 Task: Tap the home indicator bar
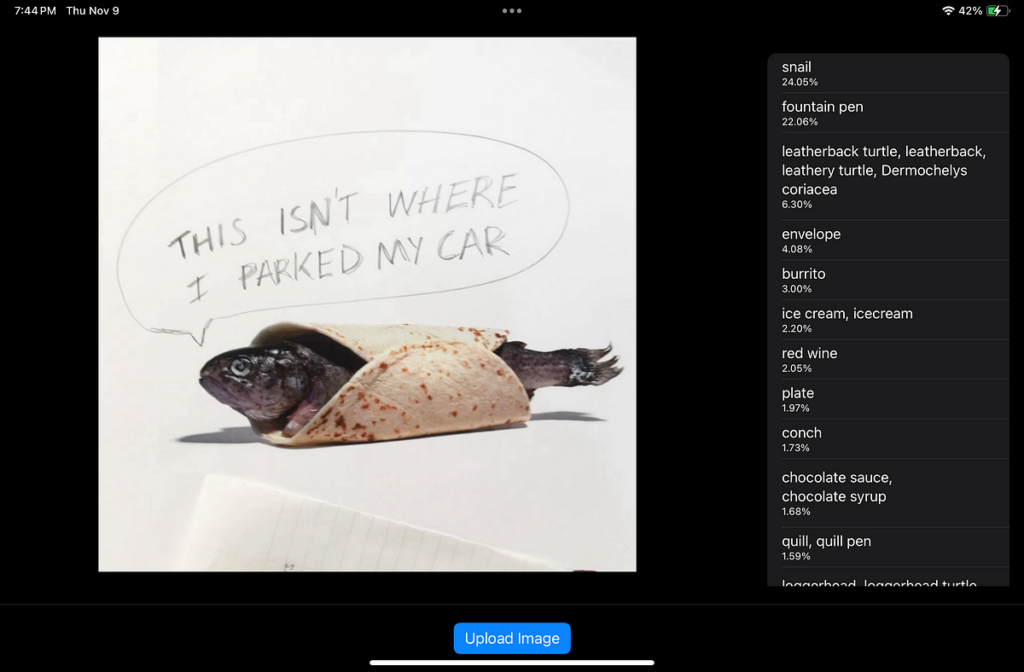pyautogui.click(x=512, y=662)
